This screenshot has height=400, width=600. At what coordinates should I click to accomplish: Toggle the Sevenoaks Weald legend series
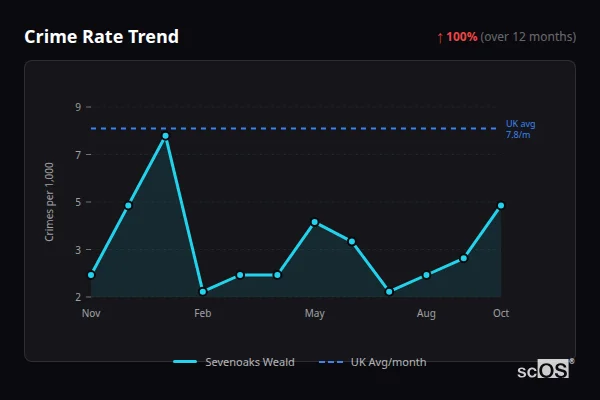click(234, 362)
